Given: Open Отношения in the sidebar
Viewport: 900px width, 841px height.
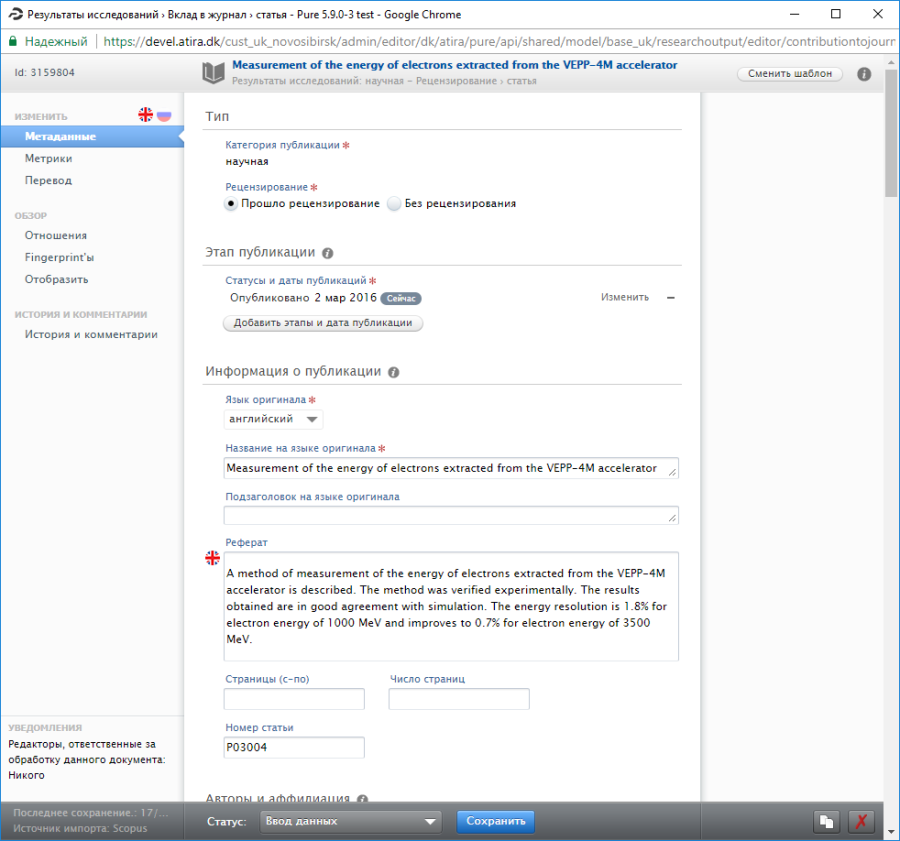Looking at the screenshot, I should [56, 235].
